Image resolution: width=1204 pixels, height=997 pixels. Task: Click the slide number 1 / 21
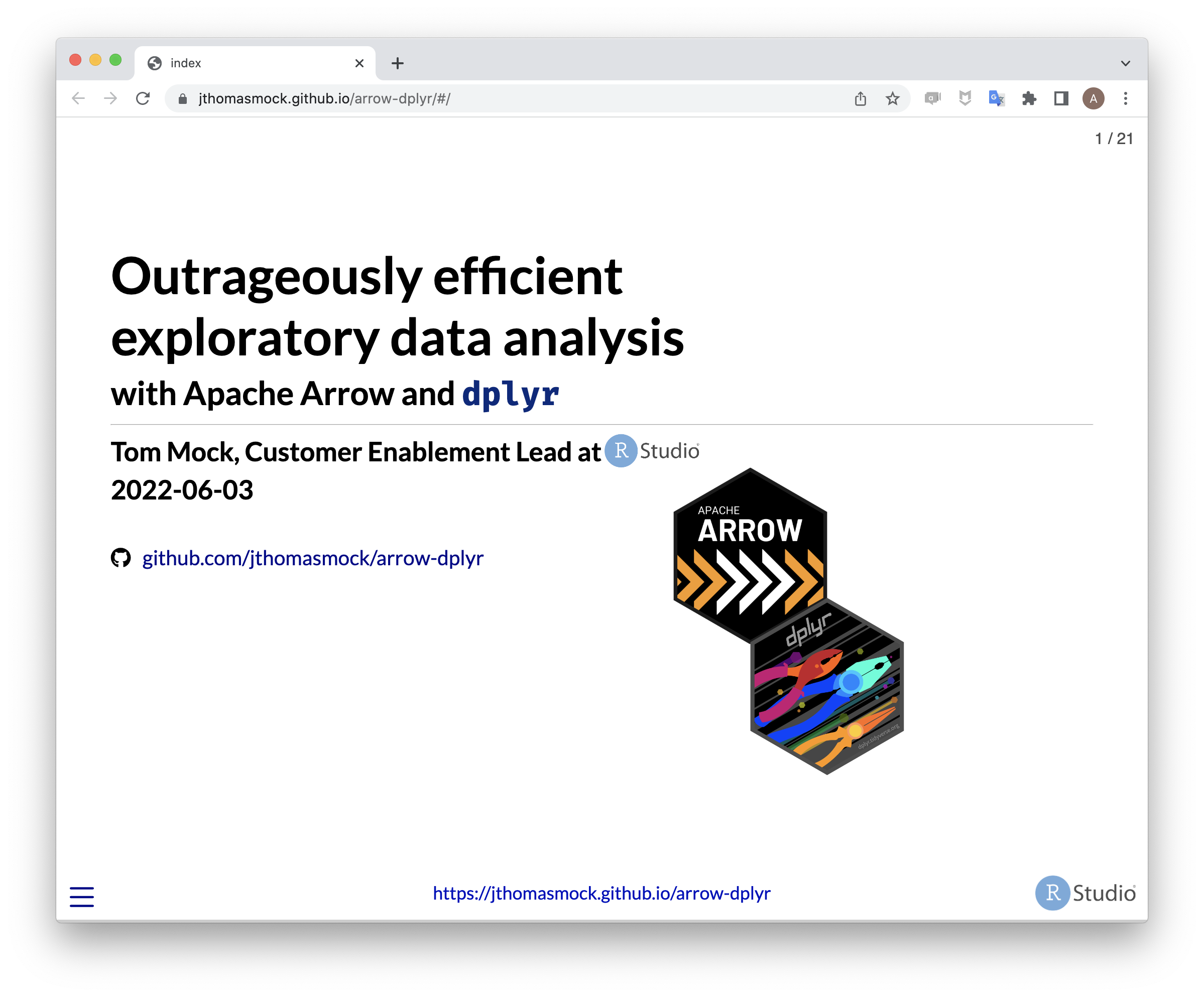coord(1114,139)
